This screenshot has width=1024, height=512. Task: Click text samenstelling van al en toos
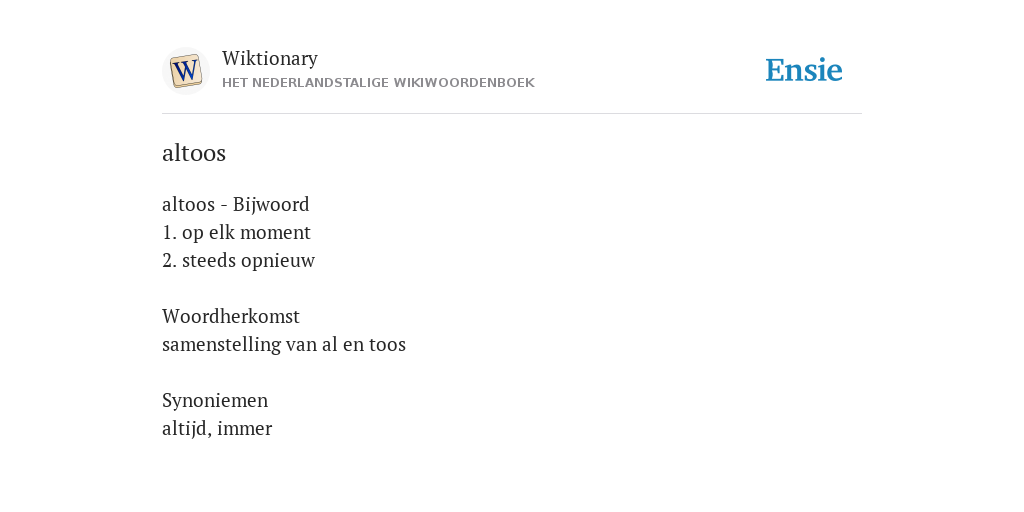284,344
